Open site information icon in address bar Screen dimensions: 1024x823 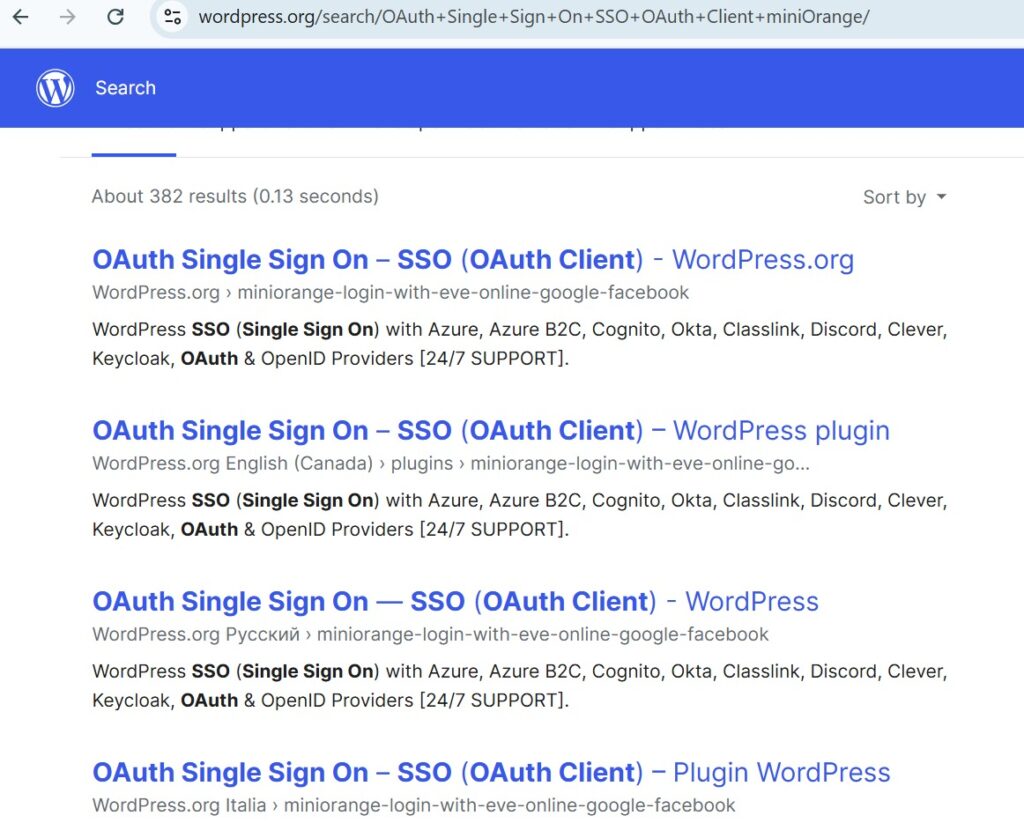point(172,16)
